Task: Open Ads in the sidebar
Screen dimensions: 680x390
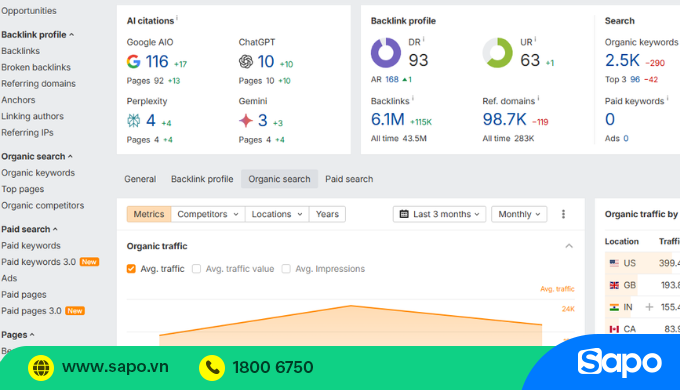Action: (9, 278)
